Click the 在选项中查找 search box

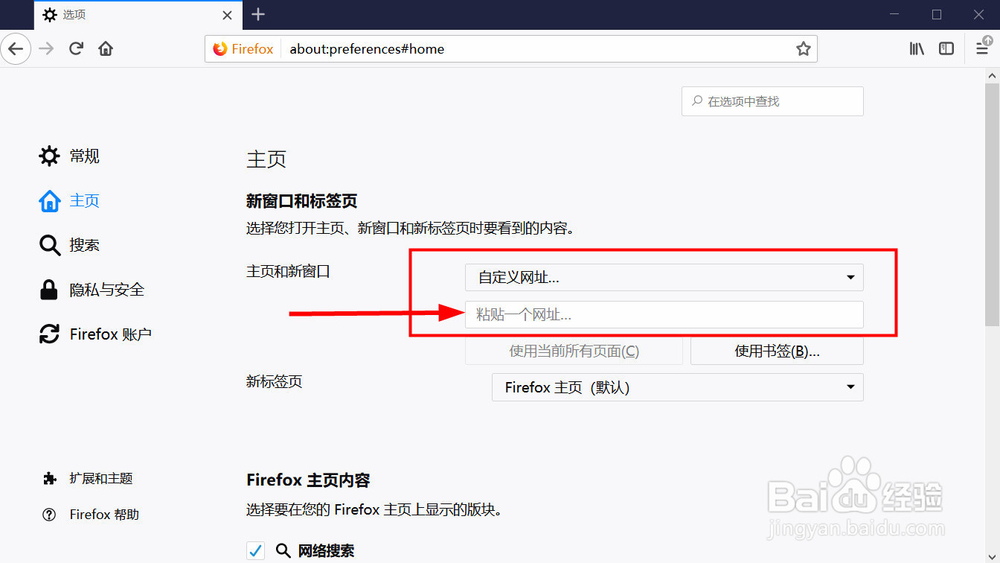[772, 101]
